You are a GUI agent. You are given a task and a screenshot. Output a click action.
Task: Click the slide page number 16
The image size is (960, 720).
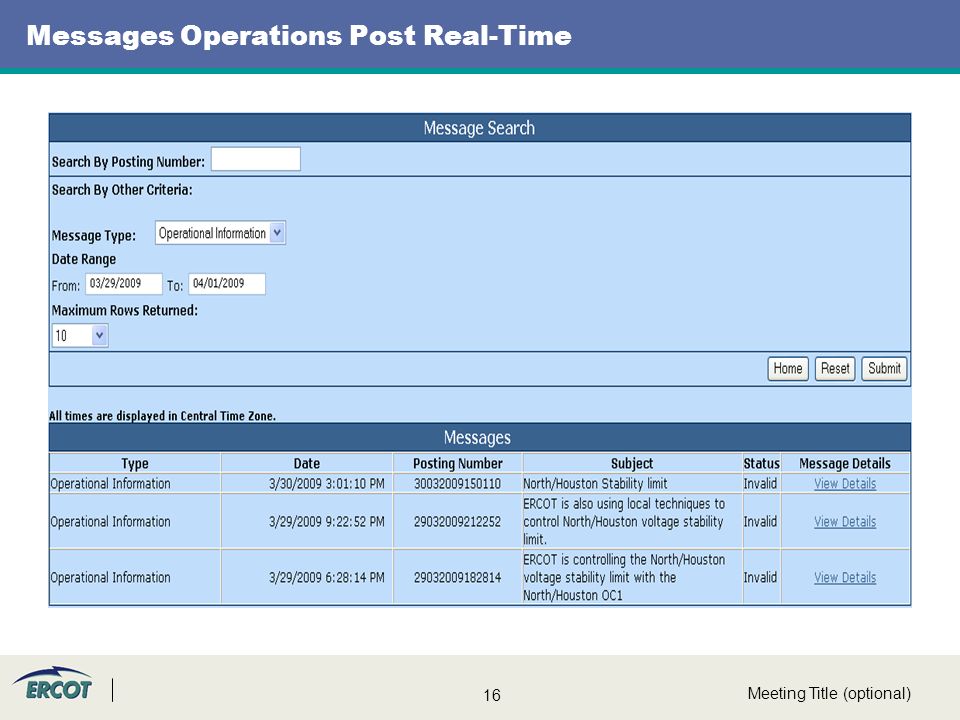tap(492, 695)
